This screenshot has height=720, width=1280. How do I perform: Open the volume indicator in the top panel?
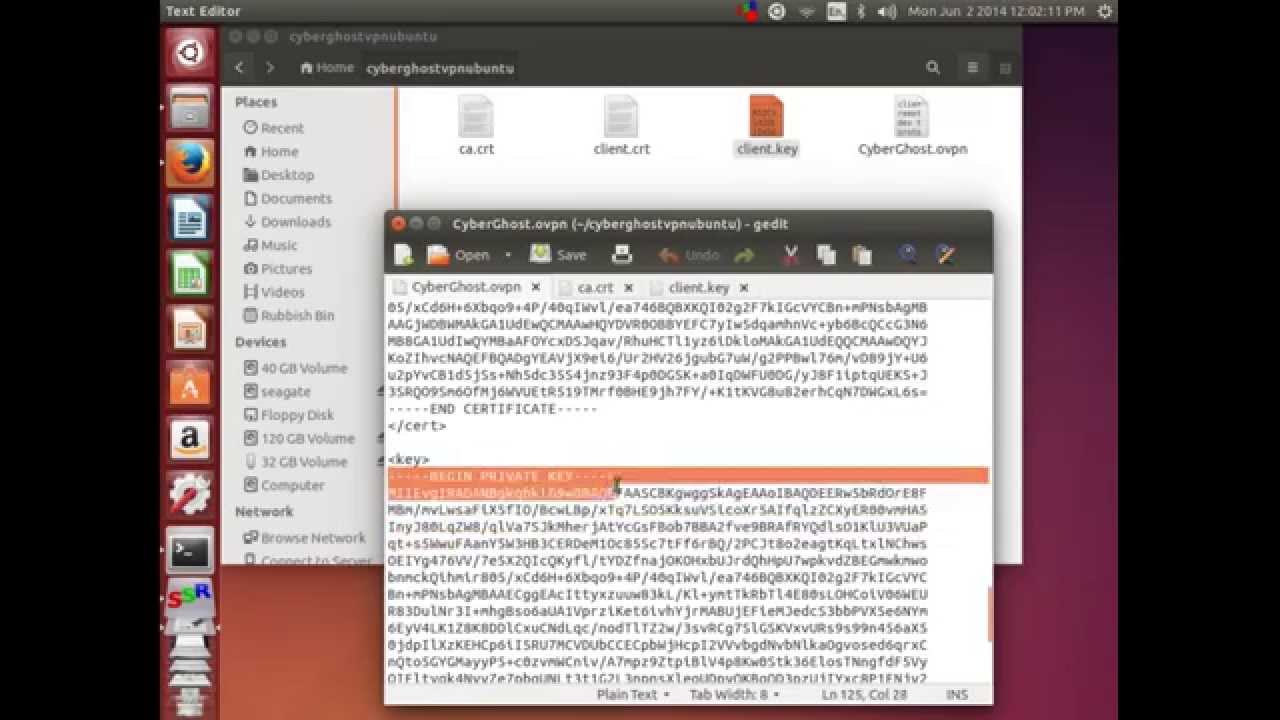[887, 11]
